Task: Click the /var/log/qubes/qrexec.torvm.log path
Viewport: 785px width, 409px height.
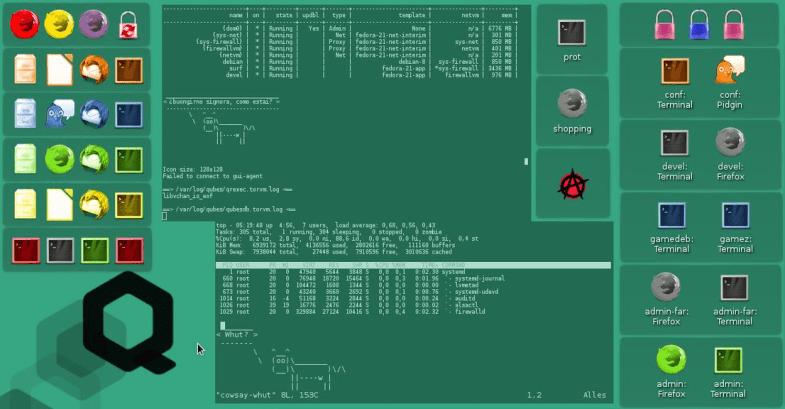Action: 229,190
